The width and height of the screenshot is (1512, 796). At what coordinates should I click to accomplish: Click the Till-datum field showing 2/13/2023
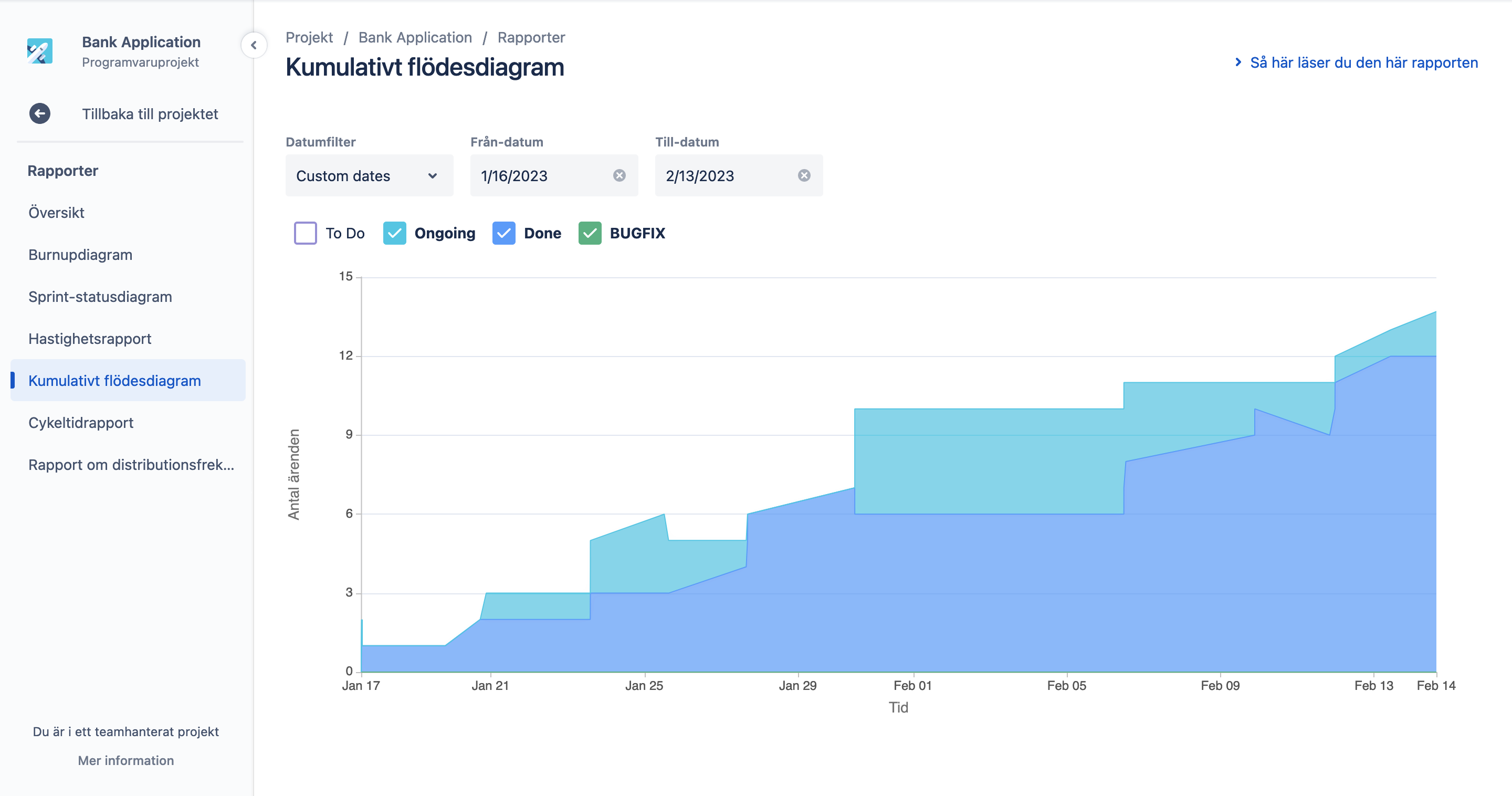739,175
